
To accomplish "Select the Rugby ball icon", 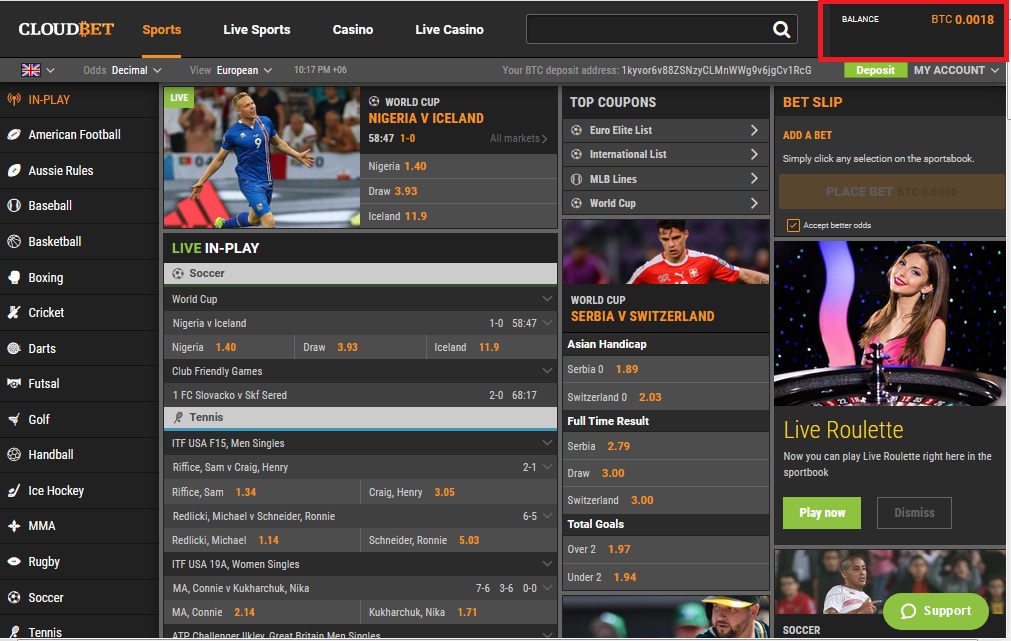I will coord(14,562).
